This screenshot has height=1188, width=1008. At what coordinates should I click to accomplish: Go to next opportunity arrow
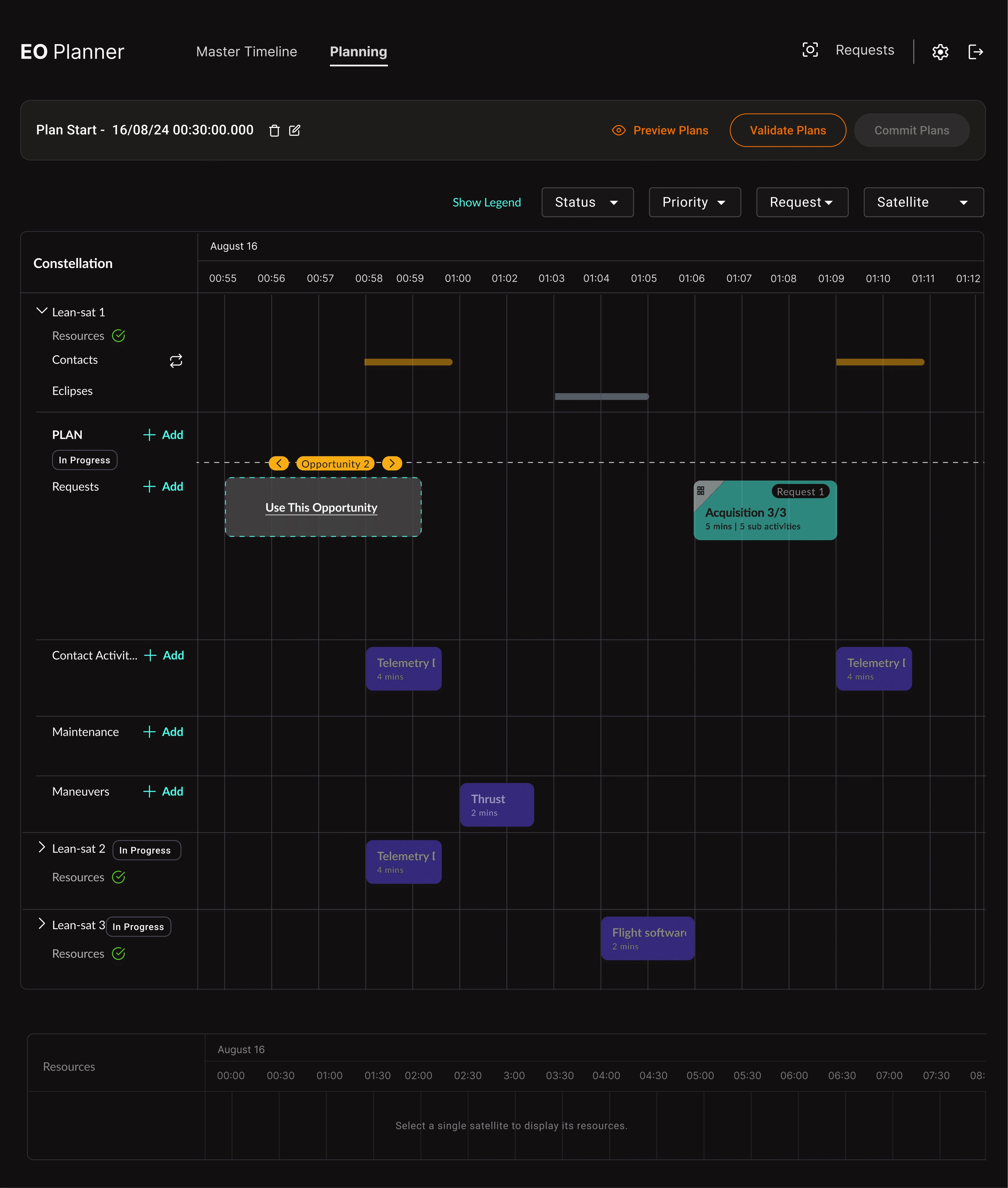[x=392, y=463]
